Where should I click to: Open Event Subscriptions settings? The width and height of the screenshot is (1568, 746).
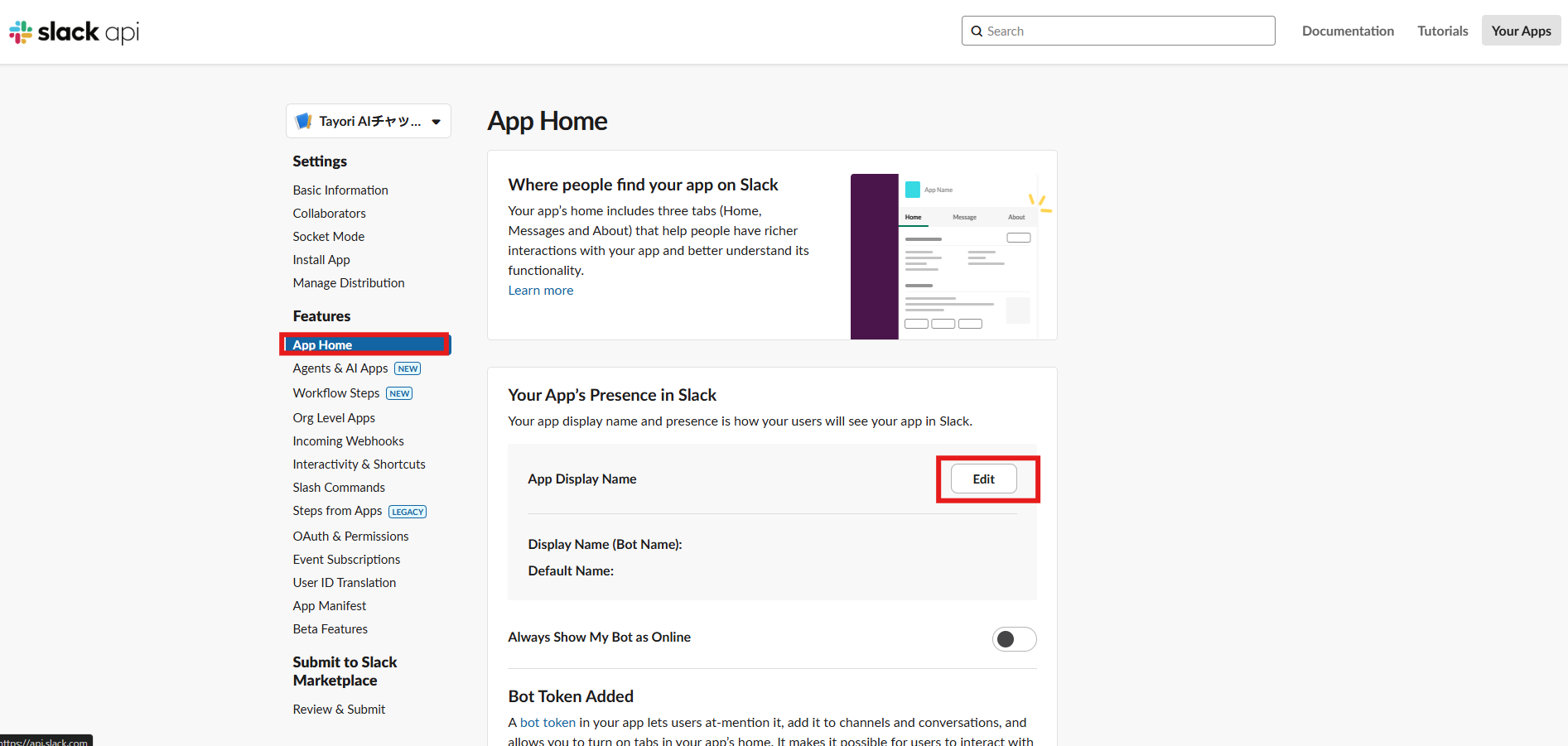pos(346,560)
